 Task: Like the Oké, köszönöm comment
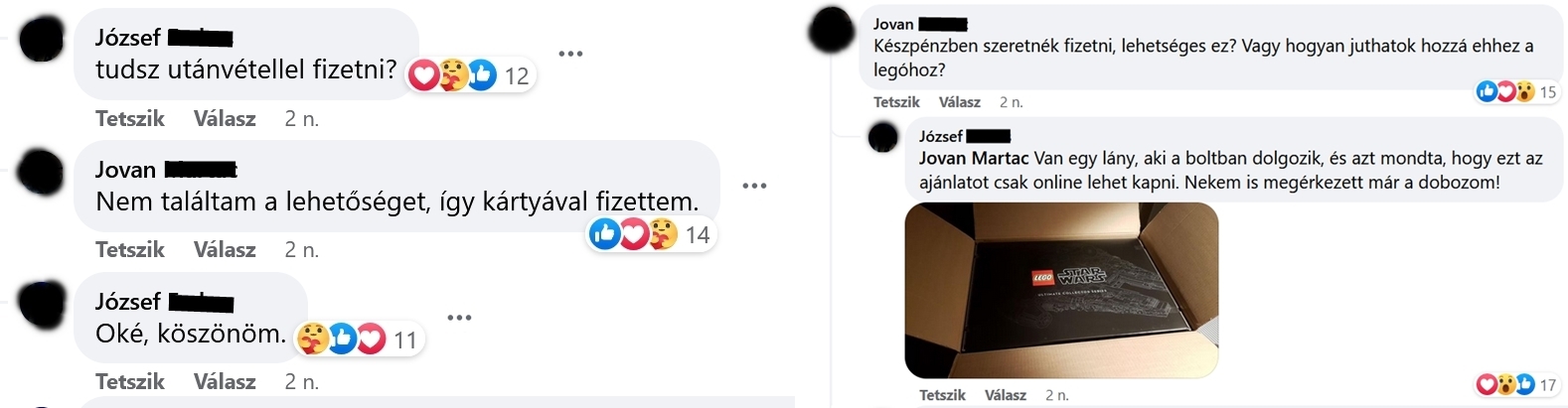click(x=130, y=381)
